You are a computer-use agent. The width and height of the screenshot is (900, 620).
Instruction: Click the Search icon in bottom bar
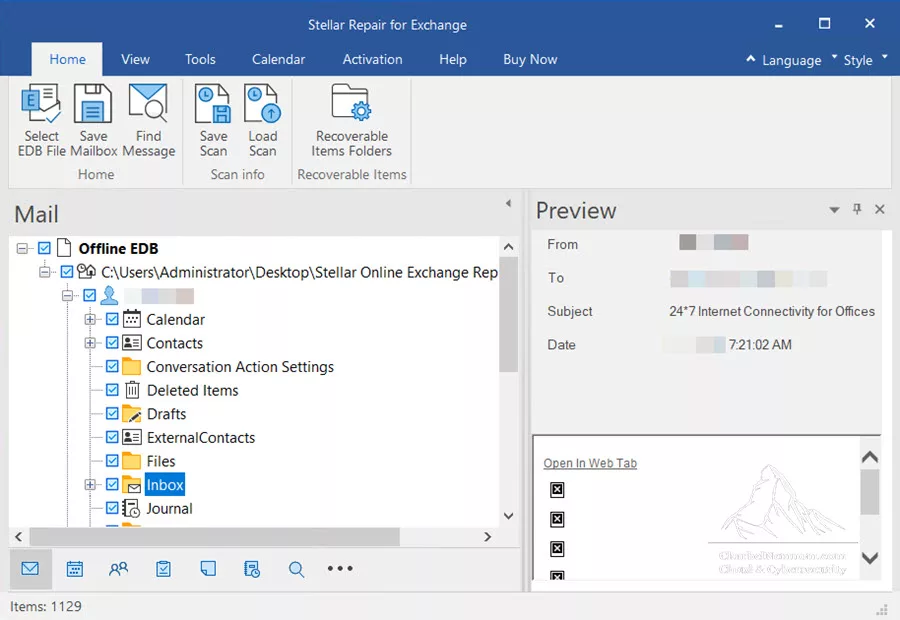coord(296,569)
